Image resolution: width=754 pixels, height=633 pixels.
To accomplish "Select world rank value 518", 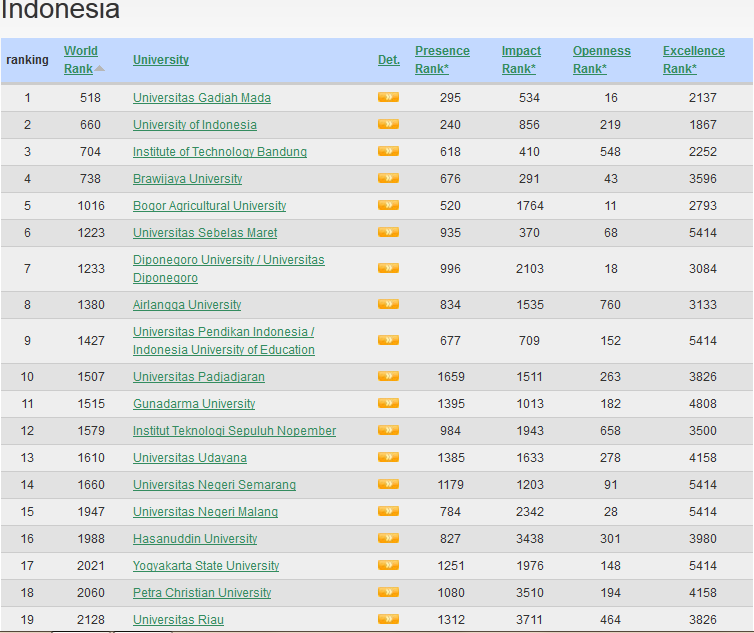I will [90, 98].
